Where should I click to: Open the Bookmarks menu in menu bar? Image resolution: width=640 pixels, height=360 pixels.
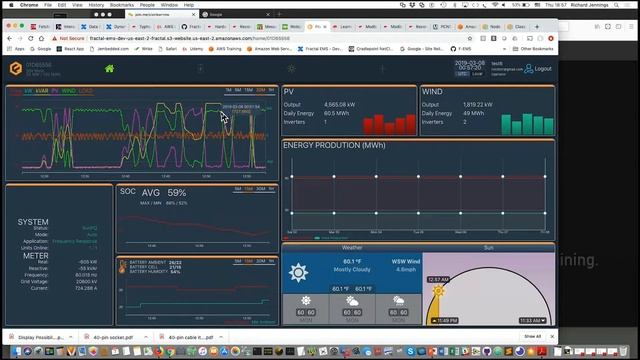click(122, 5)
